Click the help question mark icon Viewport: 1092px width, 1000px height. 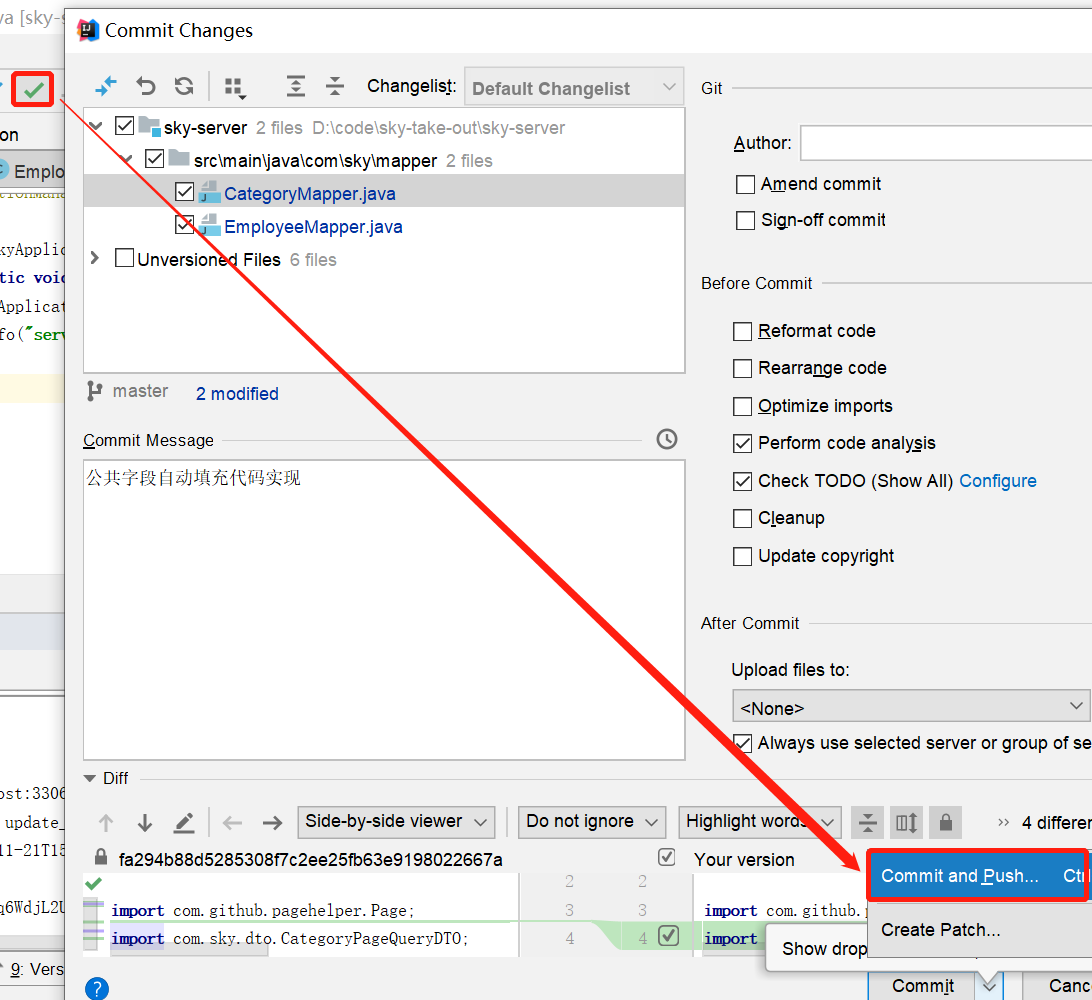point(96,988)
